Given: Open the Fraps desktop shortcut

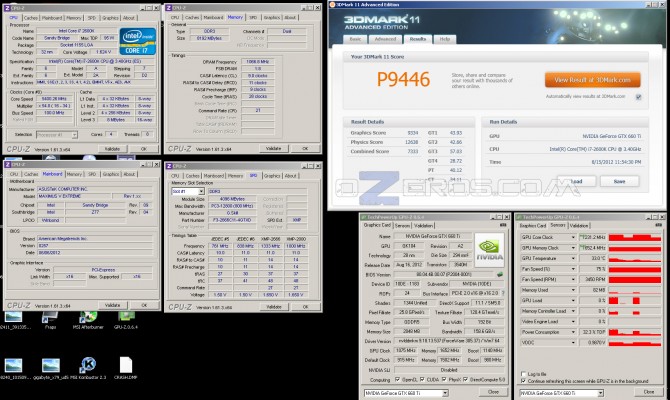Looking at the screenshot, I should pyautogui.click(x=50, y=318).
